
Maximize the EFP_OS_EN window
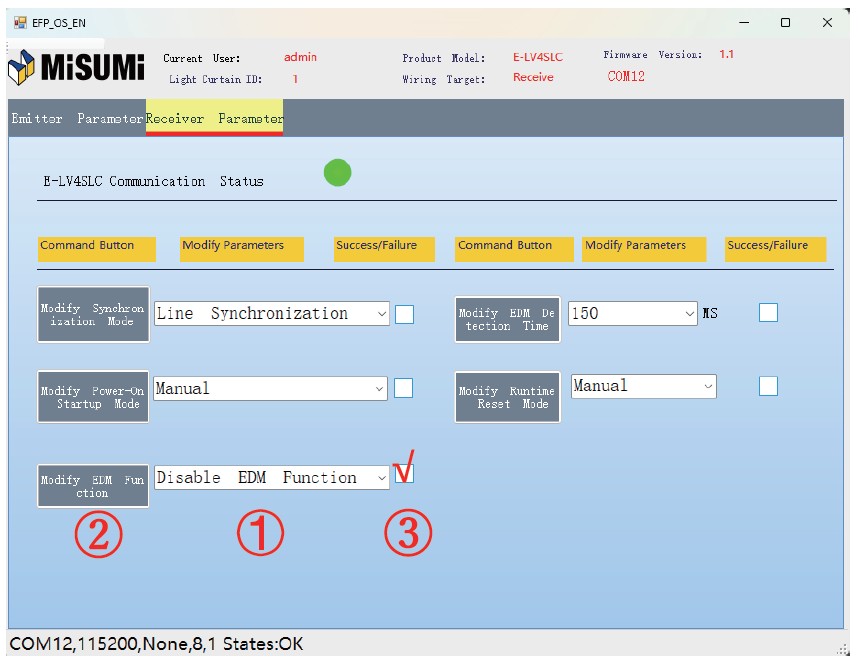coord(786,22)
